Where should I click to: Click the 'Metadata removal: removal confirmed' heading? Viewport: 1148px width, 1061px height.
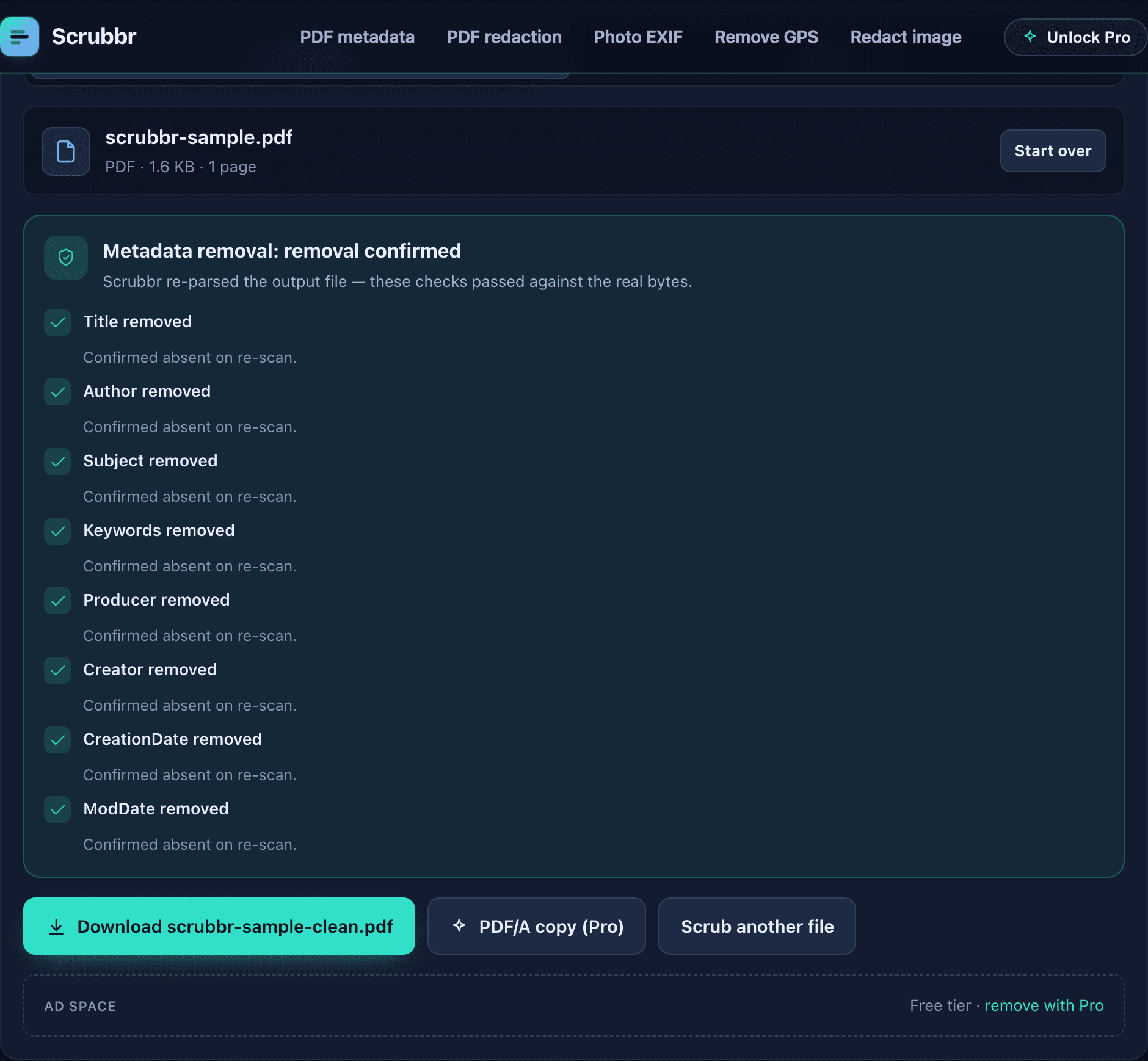click(x=282, y=251)
